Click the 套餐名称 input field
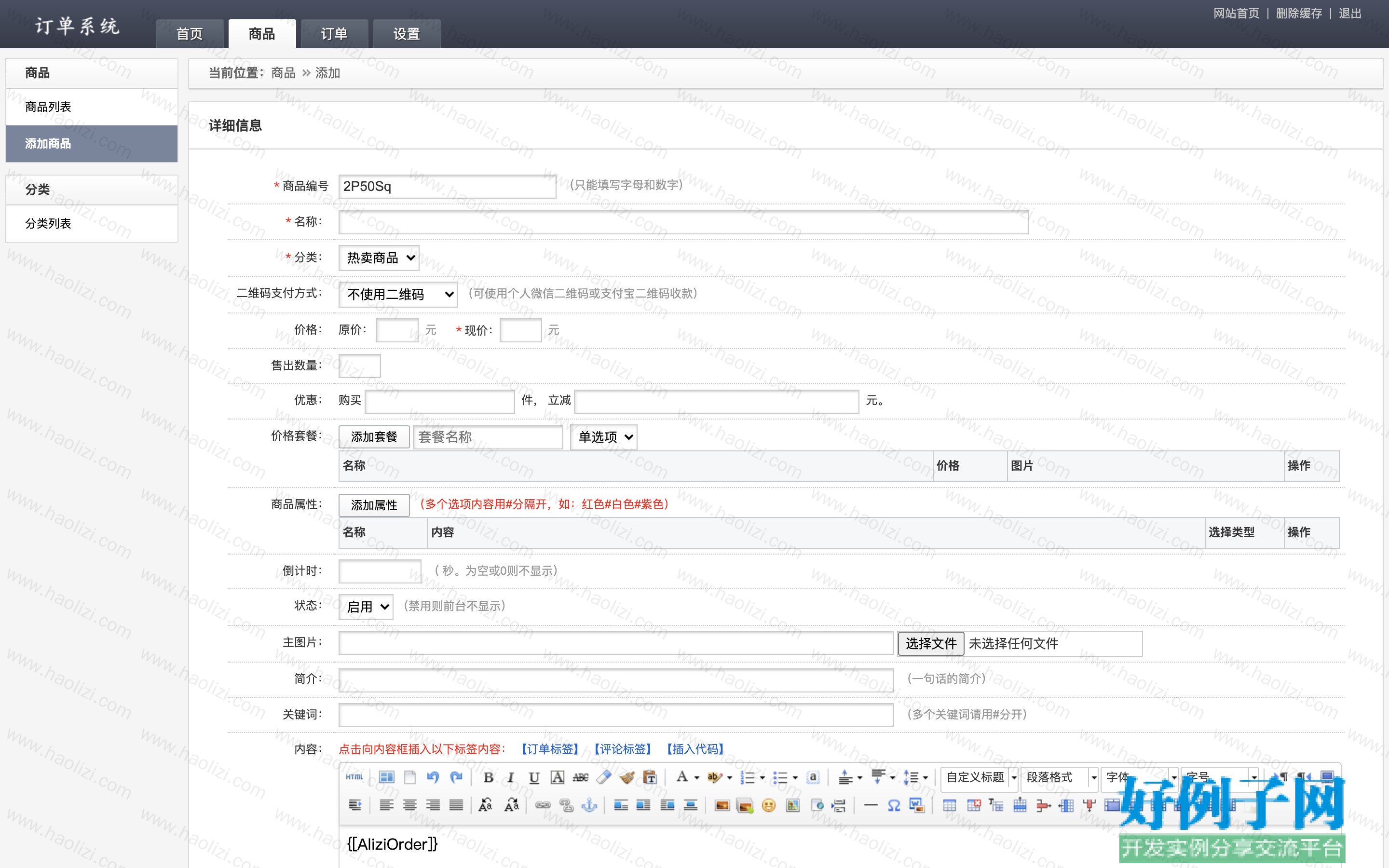Screen dimensions: 1389x868 pos(488,437)
